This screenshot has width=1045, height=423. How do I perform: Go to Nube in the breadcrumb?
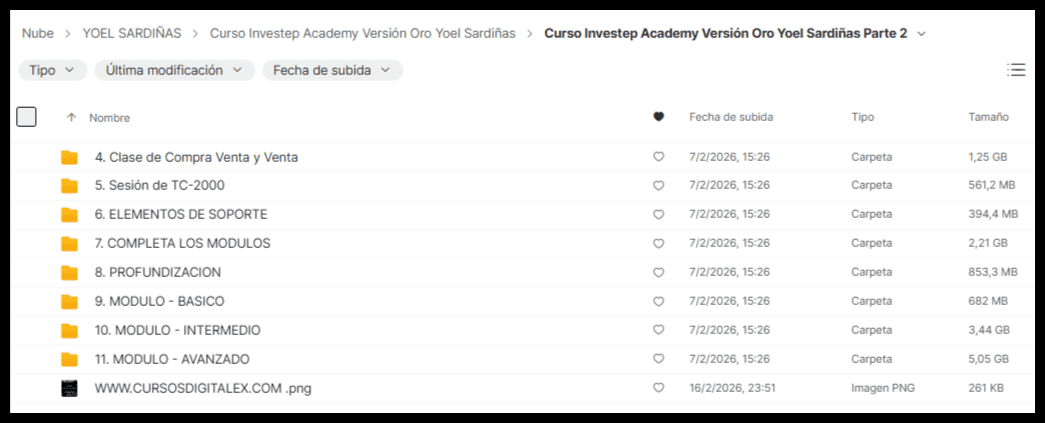(38, 33)
